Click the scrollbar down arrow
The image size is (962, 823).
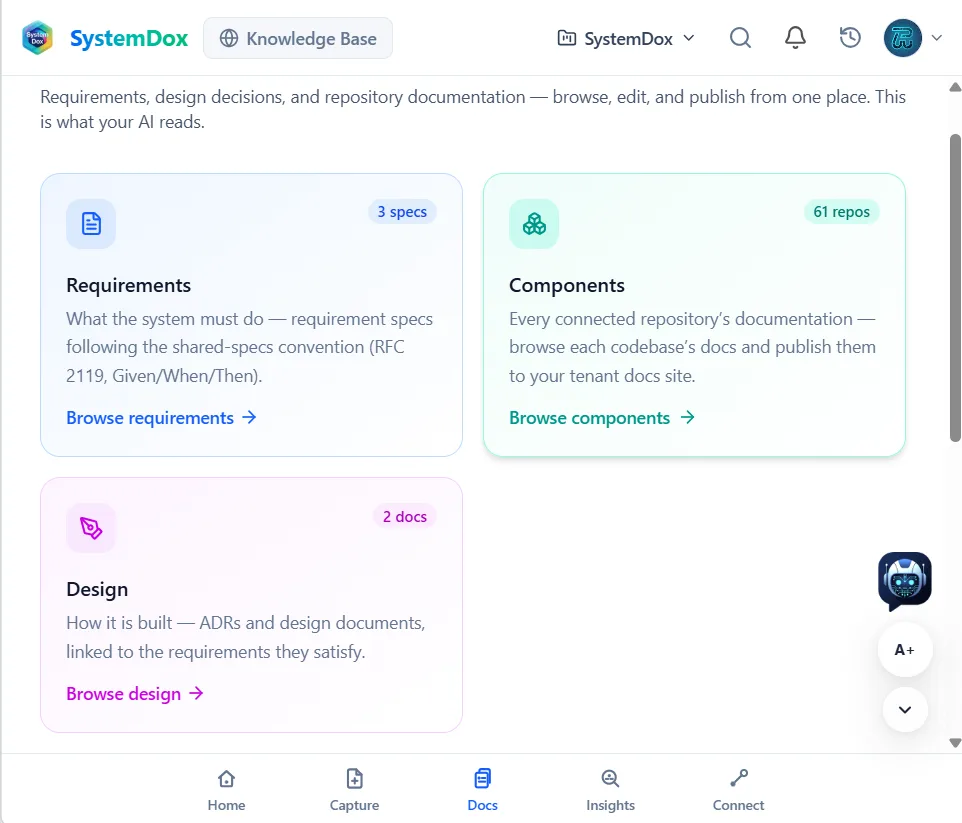[955, 743]
